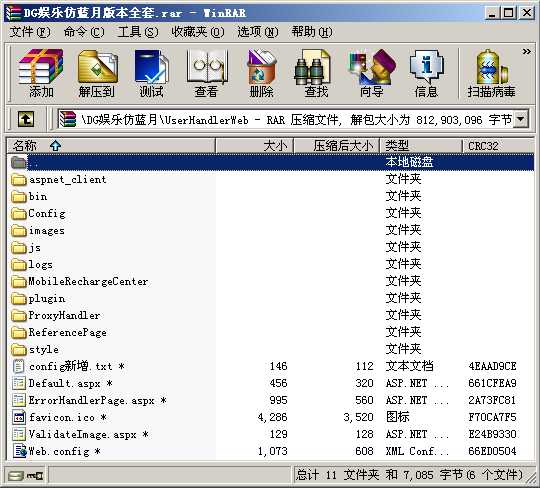This screenshot has height=488, width=540.
Task: Sort by Size (大小) column header
Action: [x=255, y=146]
